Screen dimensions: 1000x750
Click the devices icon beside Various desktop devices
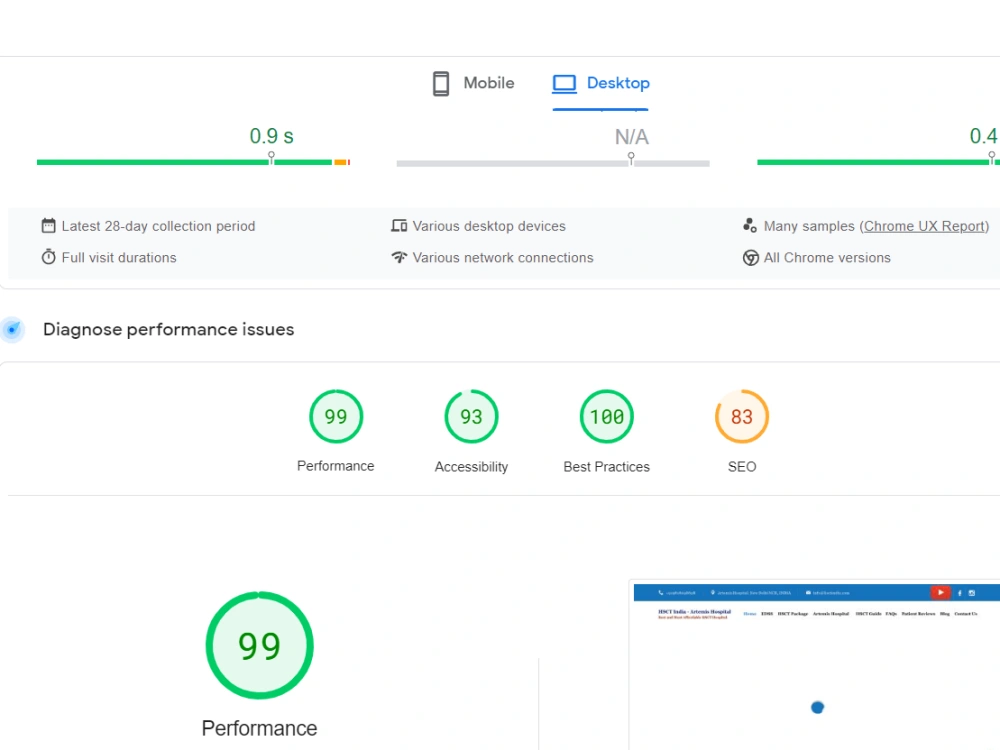(399, 226)
